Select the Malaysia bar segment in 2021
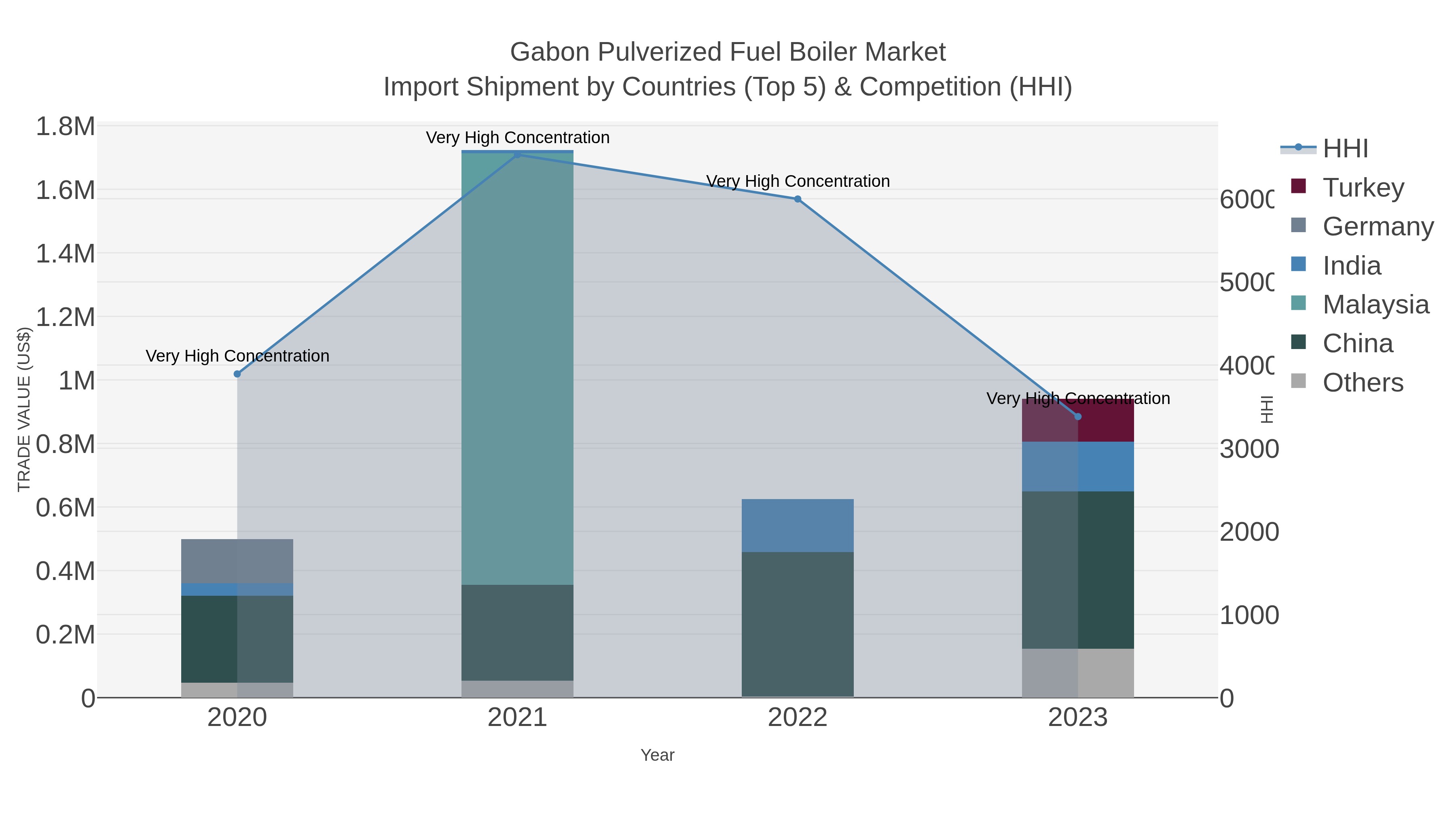1456x819 pixels. (517, 369)
